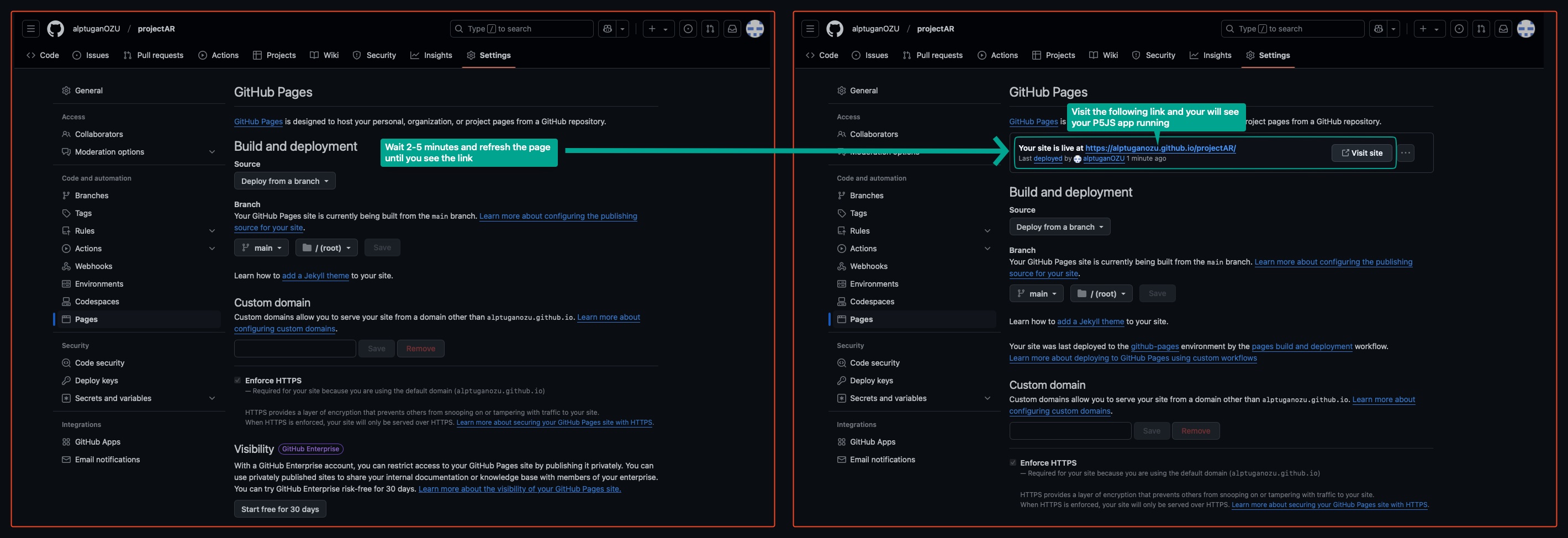Open add a Jekyll theme link, left window
This screenshot has height=538, width=1568.
tap(315, 276)
